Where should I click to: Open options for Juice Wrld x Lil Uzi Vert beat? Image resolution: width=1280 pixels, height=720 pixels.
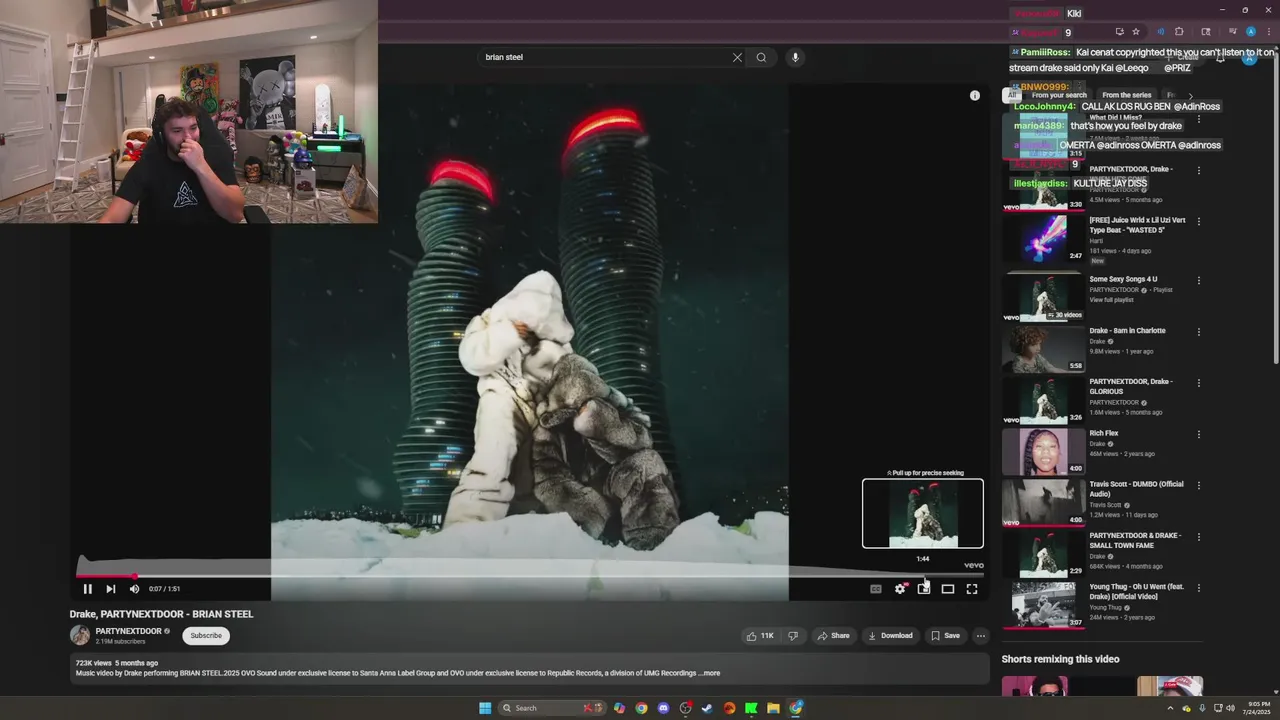click(1199, 221)
